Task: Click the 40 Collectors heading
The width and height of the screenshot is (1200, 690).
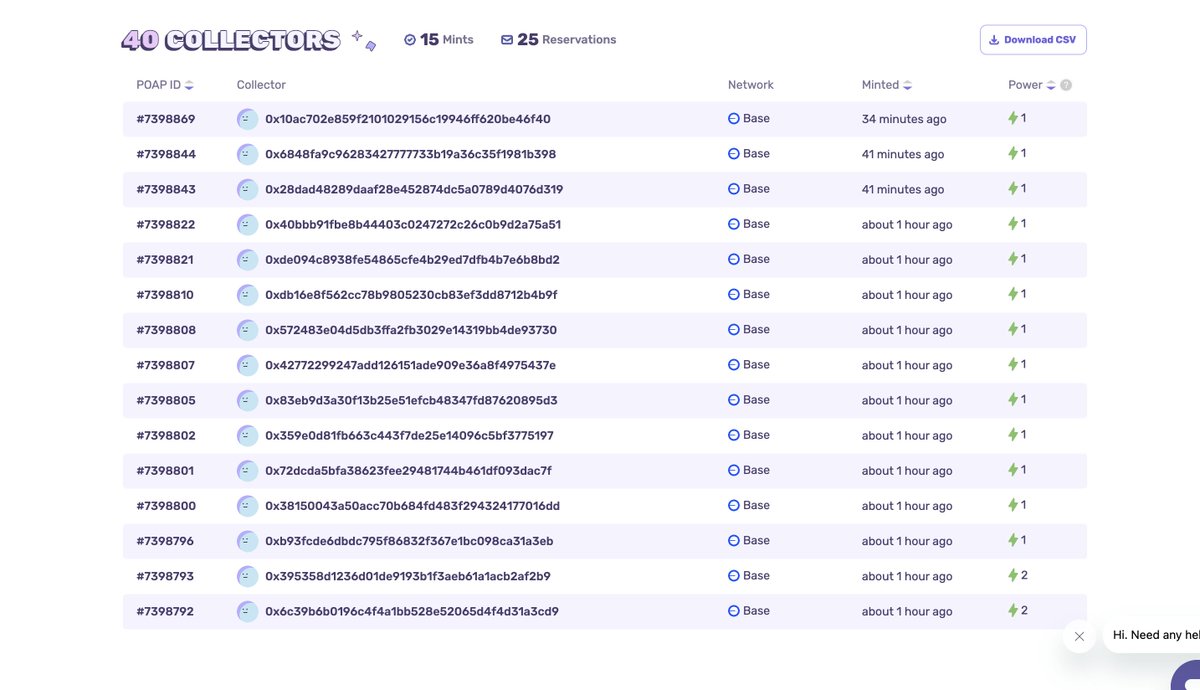Action: click(x=231, y=40)
